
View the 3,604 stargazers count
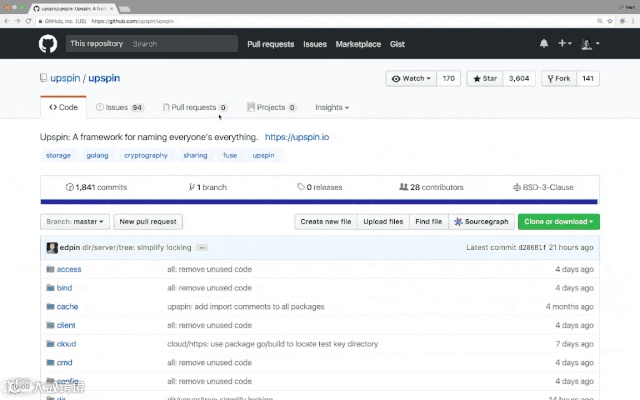coord(519,78)
